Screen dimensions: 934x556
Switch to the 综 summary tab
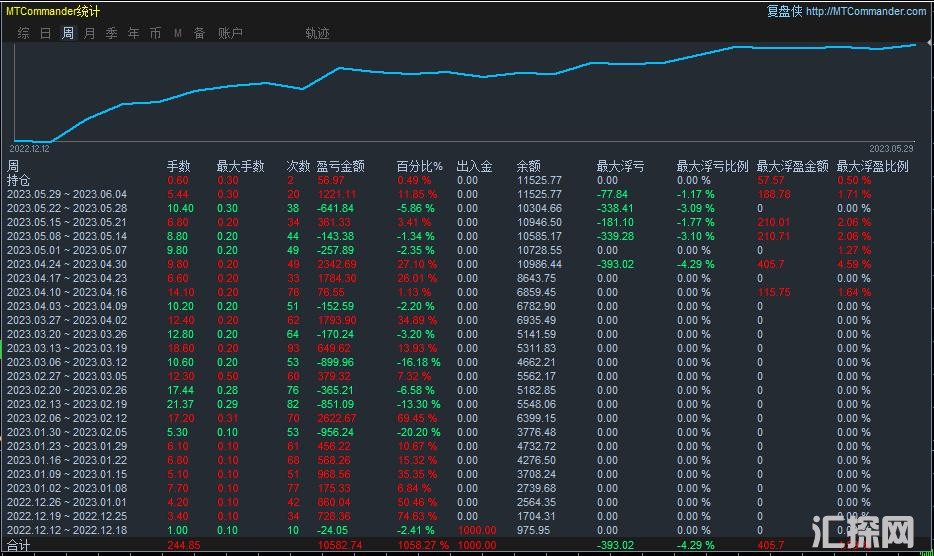pos(23,33)
